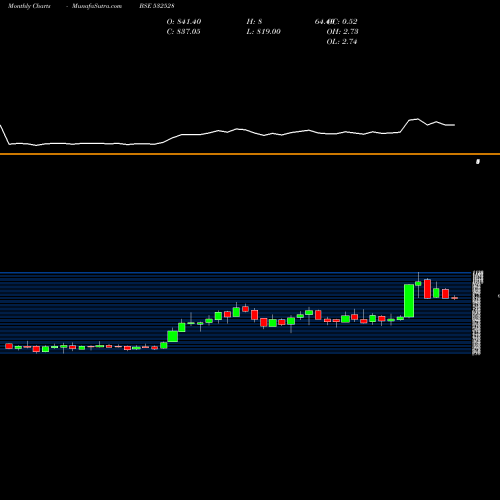Click the open price 'O: 841.40'
This screenshot has height=500, width=500.
[184, 22]
